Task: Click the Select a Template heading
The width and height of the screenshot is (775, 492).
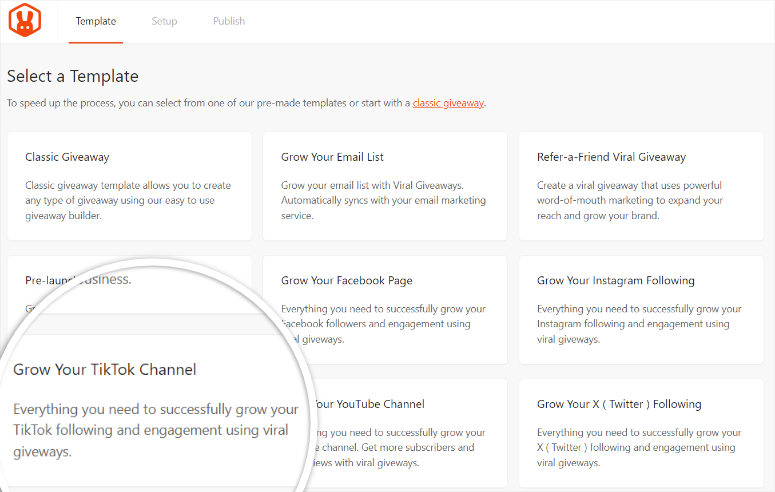Action: (x=73, y=76)
